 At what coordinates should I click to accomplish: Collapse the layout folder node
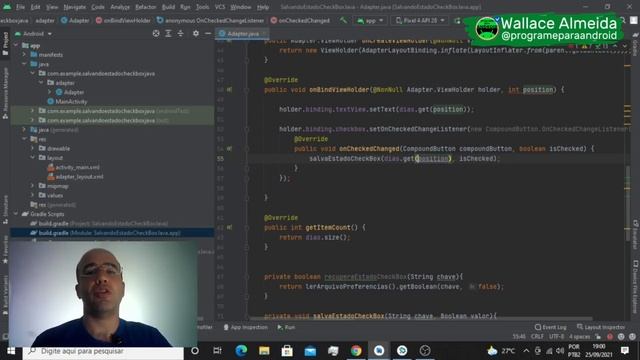click(x=33, y=158)
